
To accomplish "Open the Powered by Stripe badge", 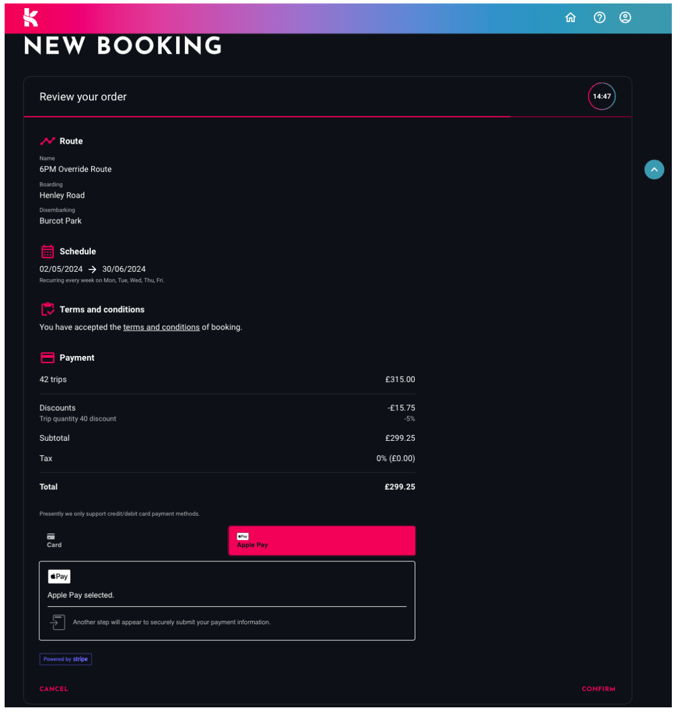I will (66, 659).
